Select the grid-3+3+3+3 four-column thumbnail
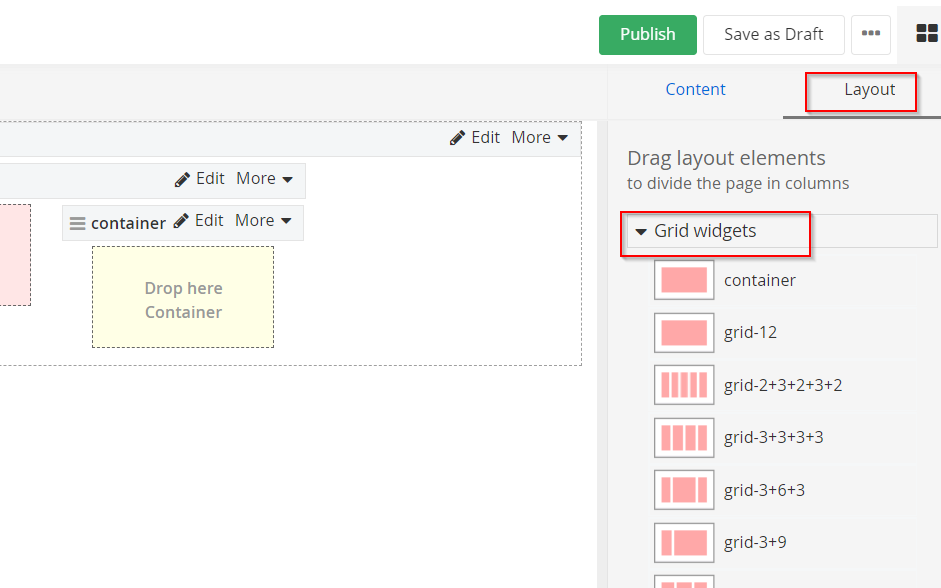 (x=684, y=437)
